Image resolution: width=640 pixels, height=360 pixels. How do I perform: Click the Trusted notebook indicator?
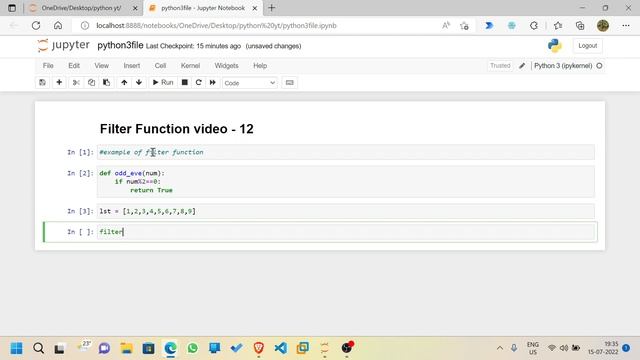tap(500, 66)
